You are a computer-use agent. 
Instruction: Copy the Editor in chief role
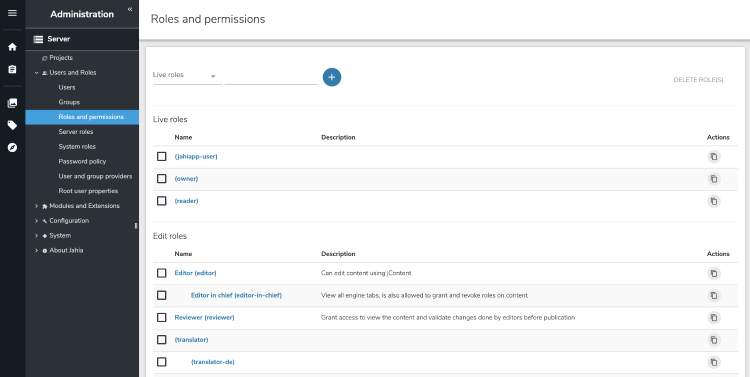pyautogui.click(x=714, y=295)
